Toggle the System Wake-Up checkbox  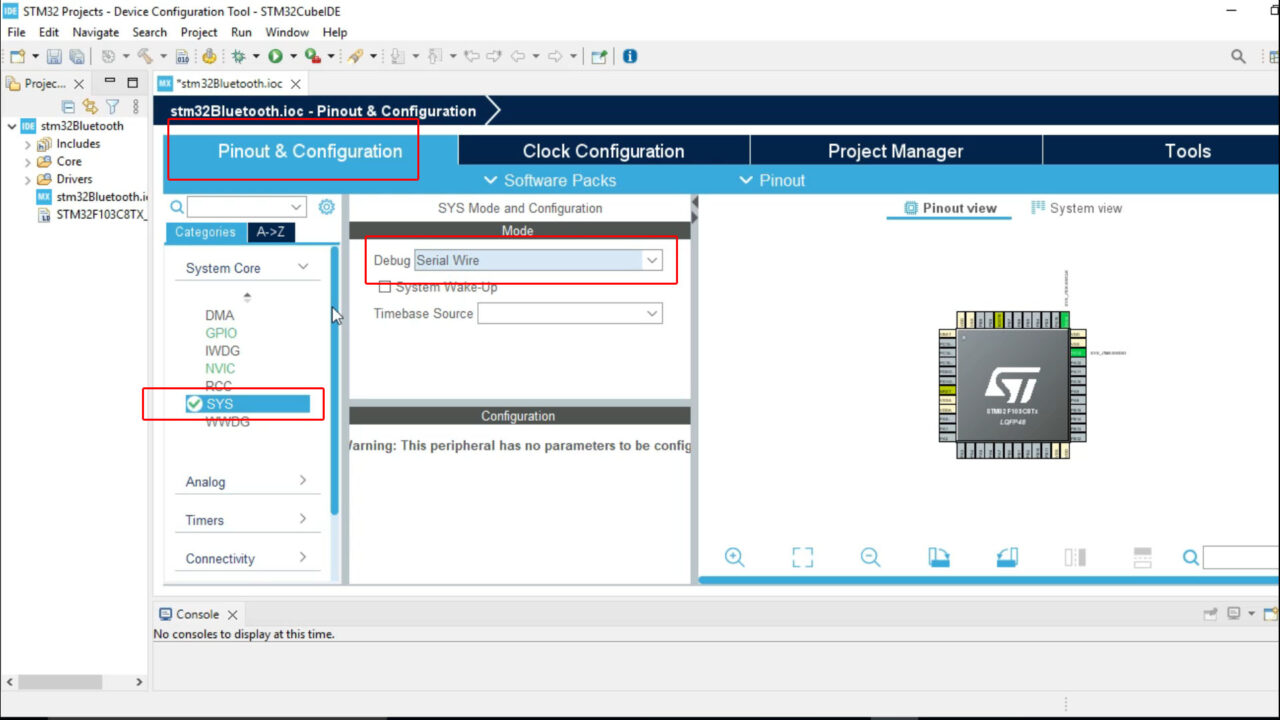pyautogui.click(x=385, y=287)
